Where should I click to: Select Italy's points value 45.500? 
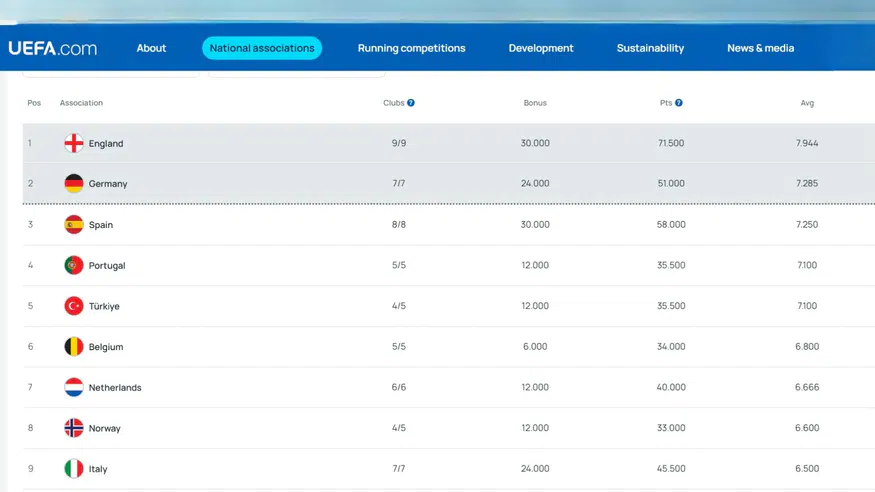671,469
